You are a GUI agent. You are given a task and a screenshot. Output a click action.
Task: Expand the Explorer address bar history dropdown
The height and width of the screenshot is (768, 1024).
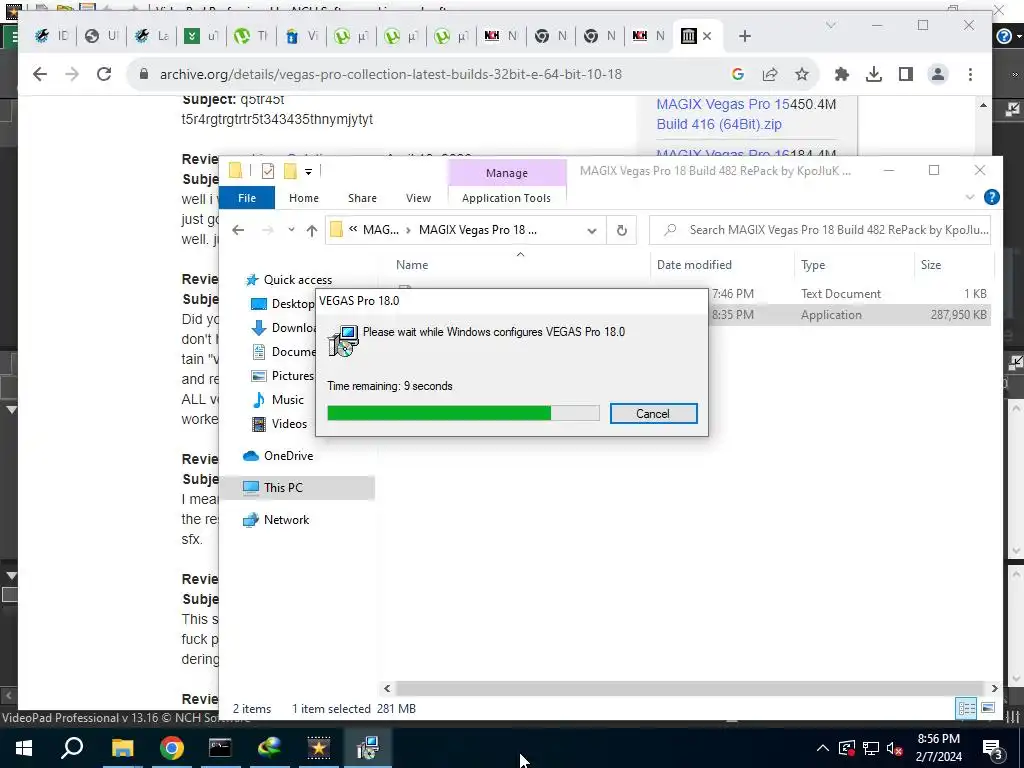[x=592, y=230]
